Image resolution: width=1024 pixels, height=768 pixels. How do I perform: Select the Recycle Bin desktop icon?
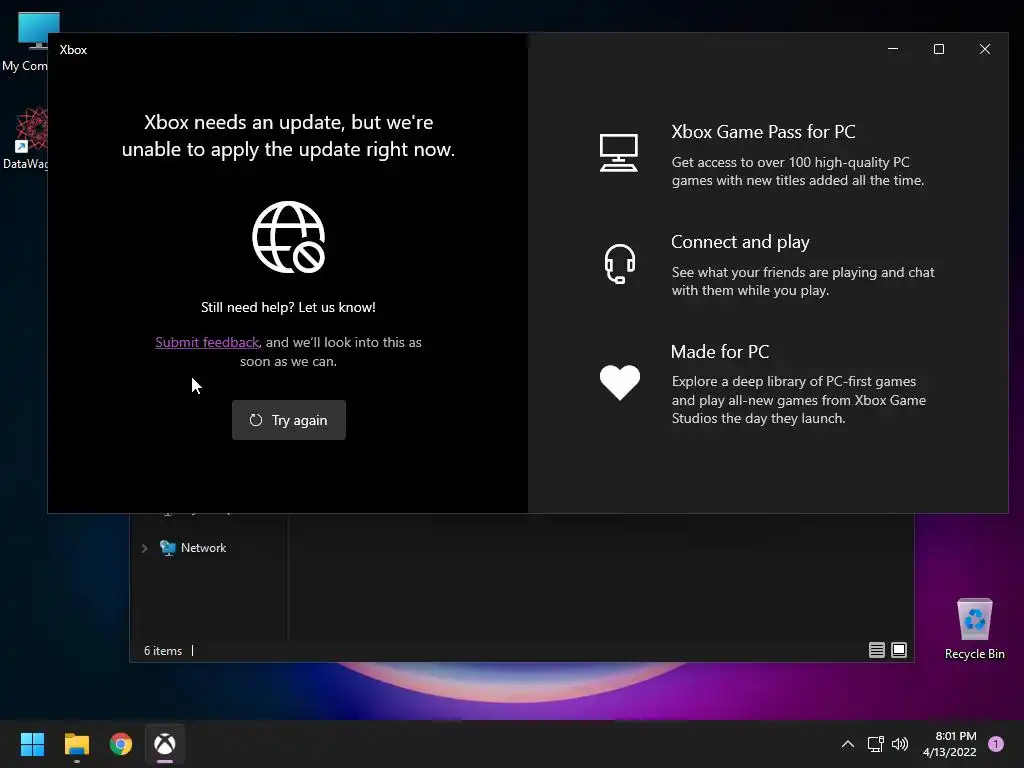click(x=974, y=629)
